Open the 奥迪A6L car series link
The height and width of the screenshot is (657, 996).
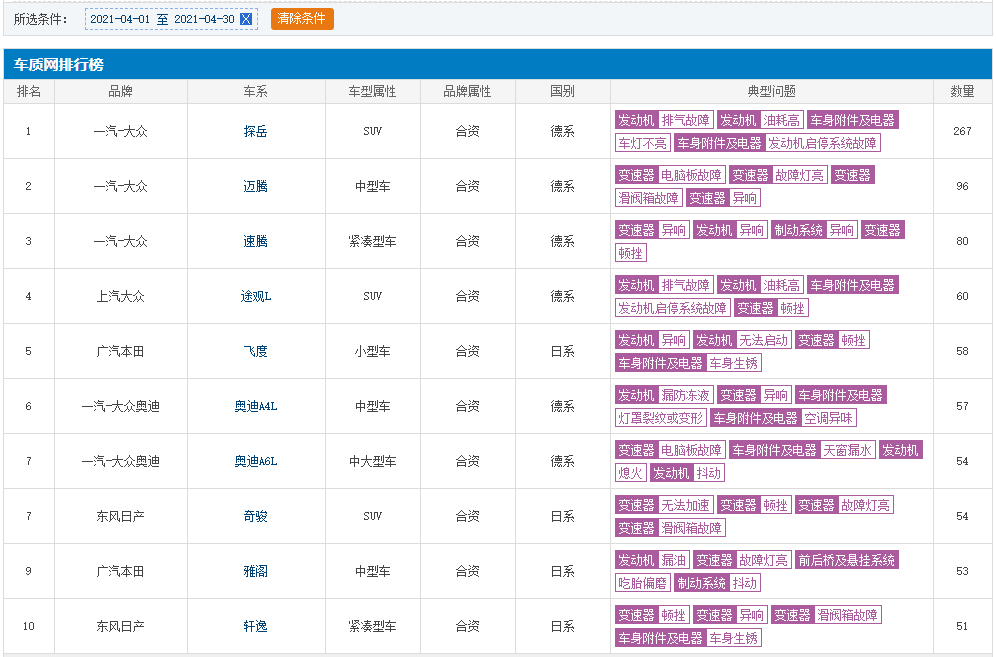point(255,461)
